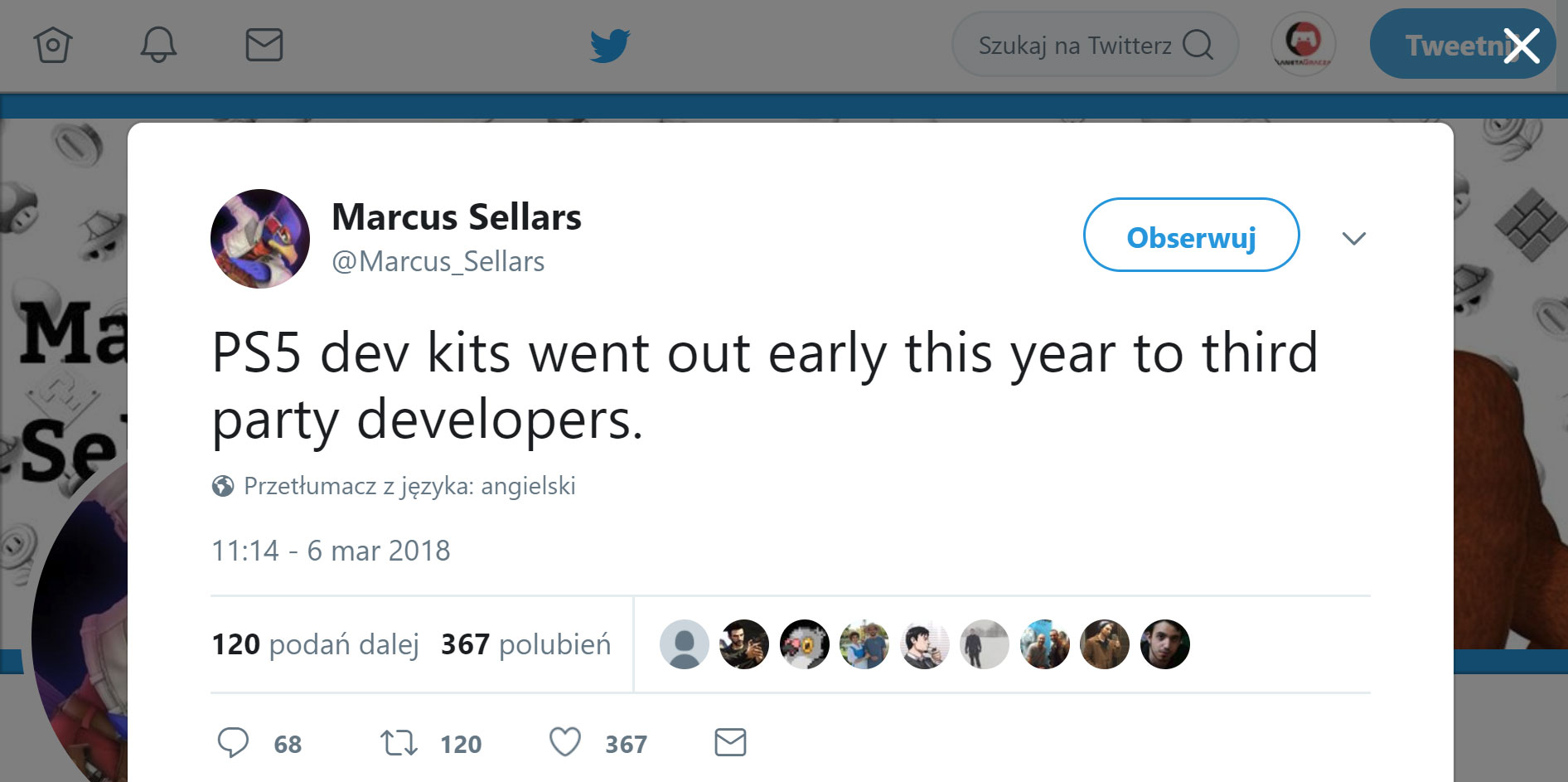Click the Home icon in the top bar

(x=53, y=45)
